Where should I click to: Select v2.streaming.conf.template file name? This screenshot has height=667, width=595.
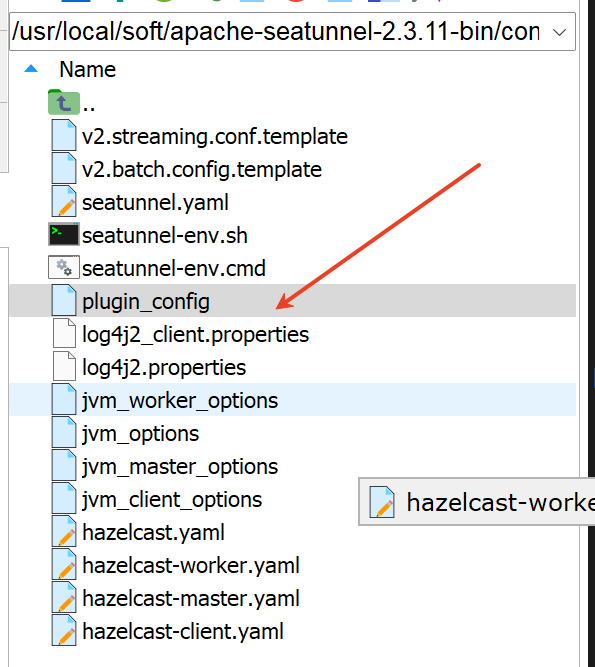[x=215, y=137]
